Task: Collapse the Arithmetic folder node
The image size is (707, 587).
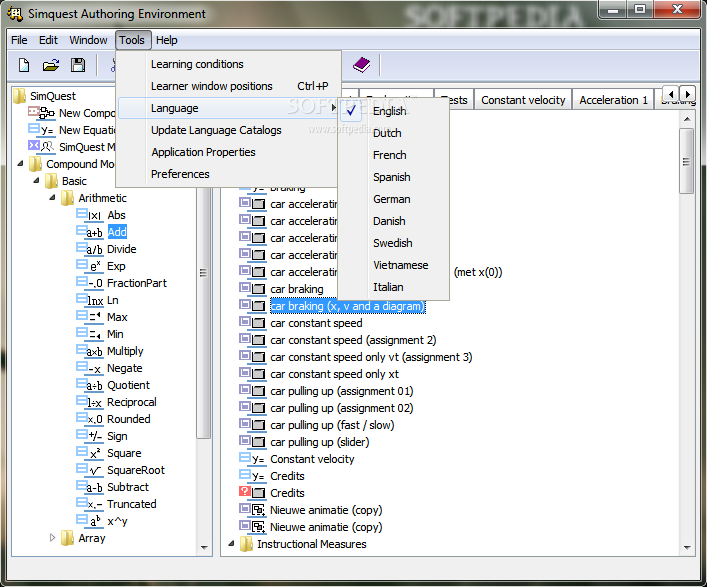Action: click(x=53, y=197)
